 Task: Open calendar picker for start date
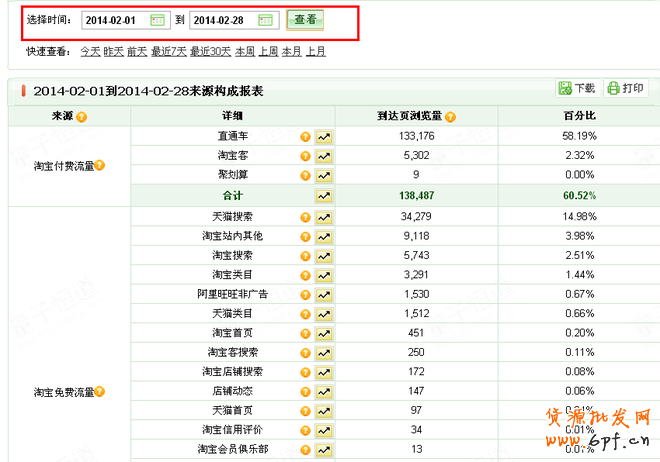click(157, 20)
